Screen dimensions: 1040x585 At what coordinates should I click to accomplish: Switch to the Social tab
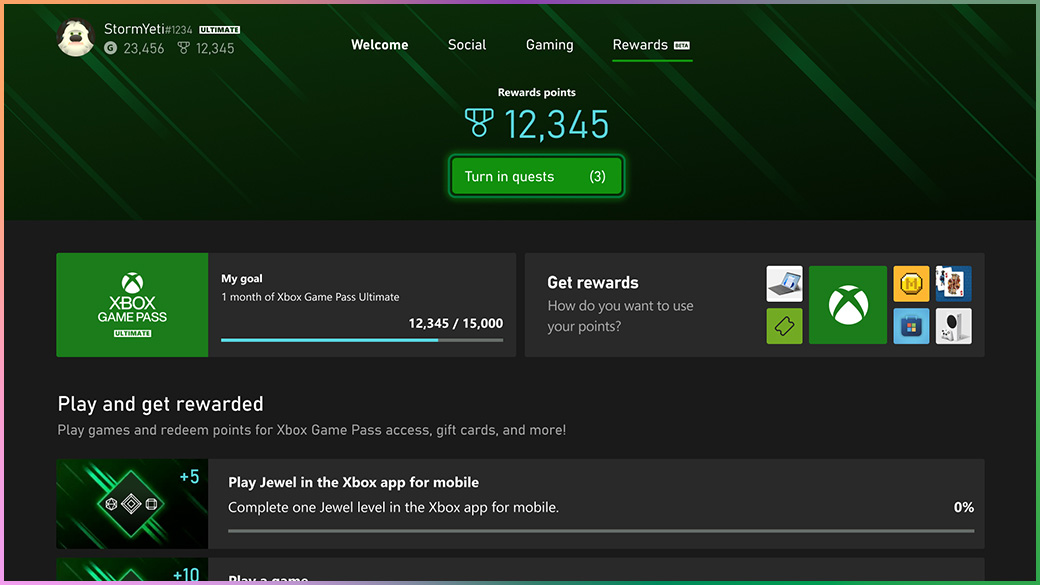tap(466, 45)
